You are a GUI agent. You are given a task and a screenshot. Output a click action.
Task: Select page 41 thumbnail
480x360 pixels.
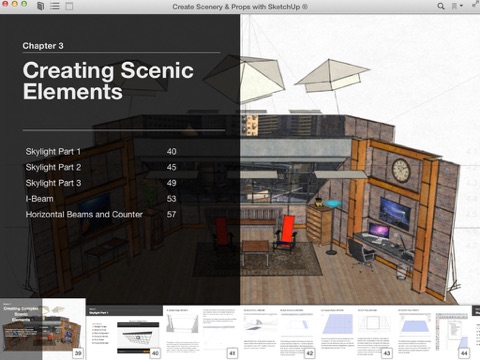coord(201,333)
